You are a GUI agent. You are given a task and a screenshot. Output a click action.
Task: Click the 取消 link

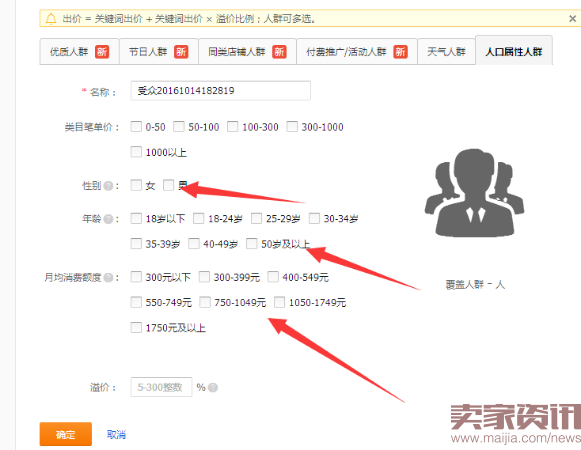[x=116, y=434]
